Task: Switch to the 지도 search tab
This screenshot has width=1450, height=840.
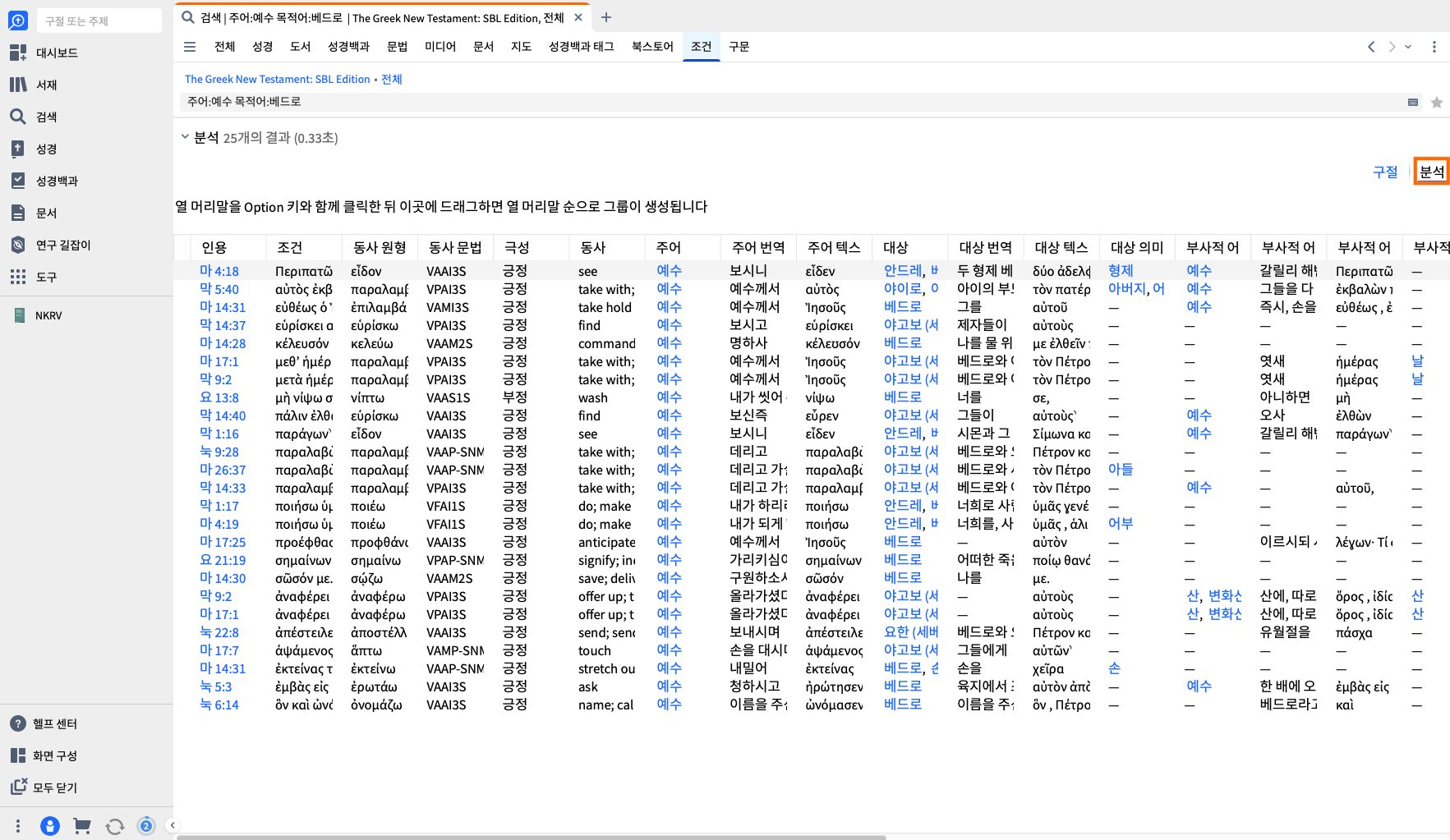Action: tap(522, 47)
